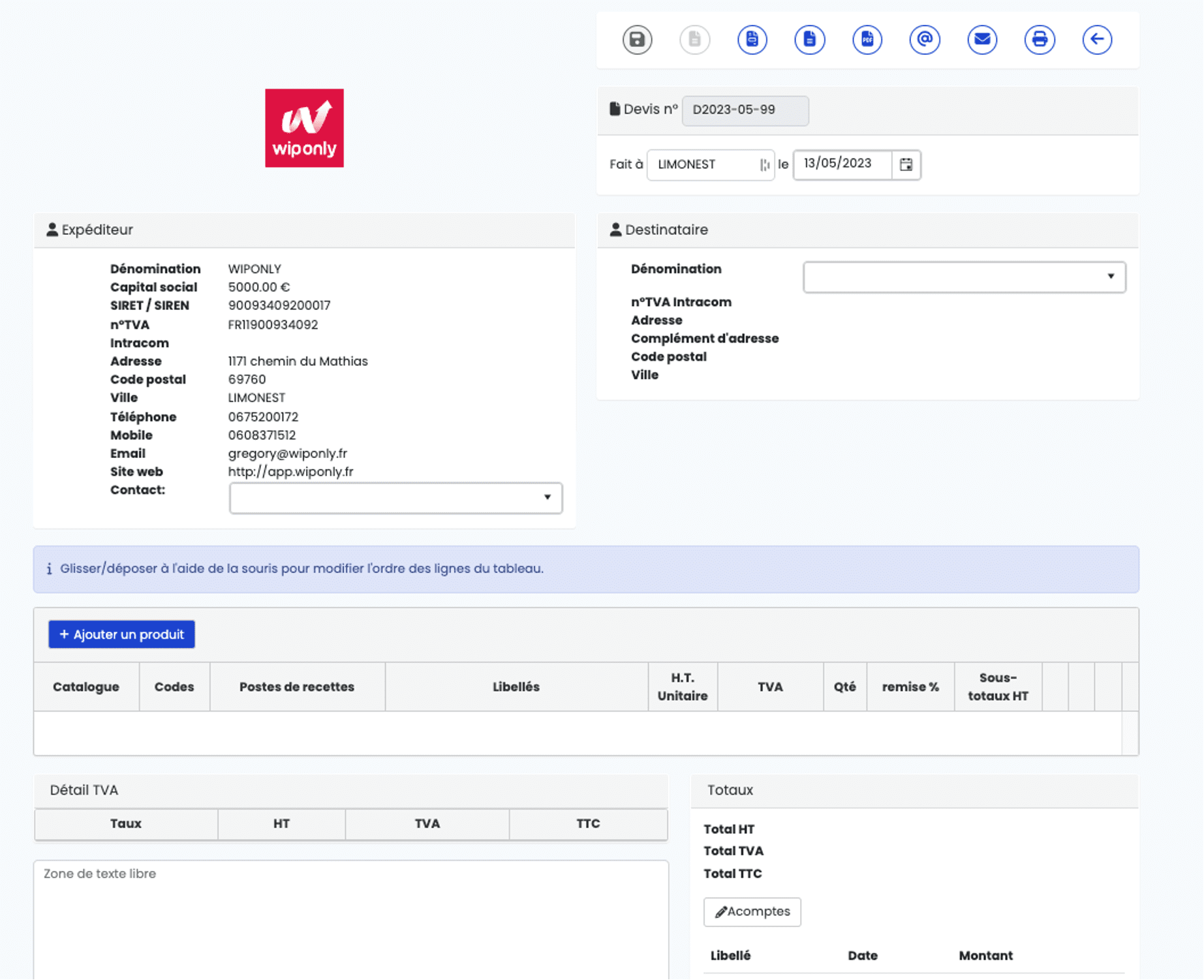Click the Acomptes button
This screenshot has width=1204, height=980.
click(752, 911)
